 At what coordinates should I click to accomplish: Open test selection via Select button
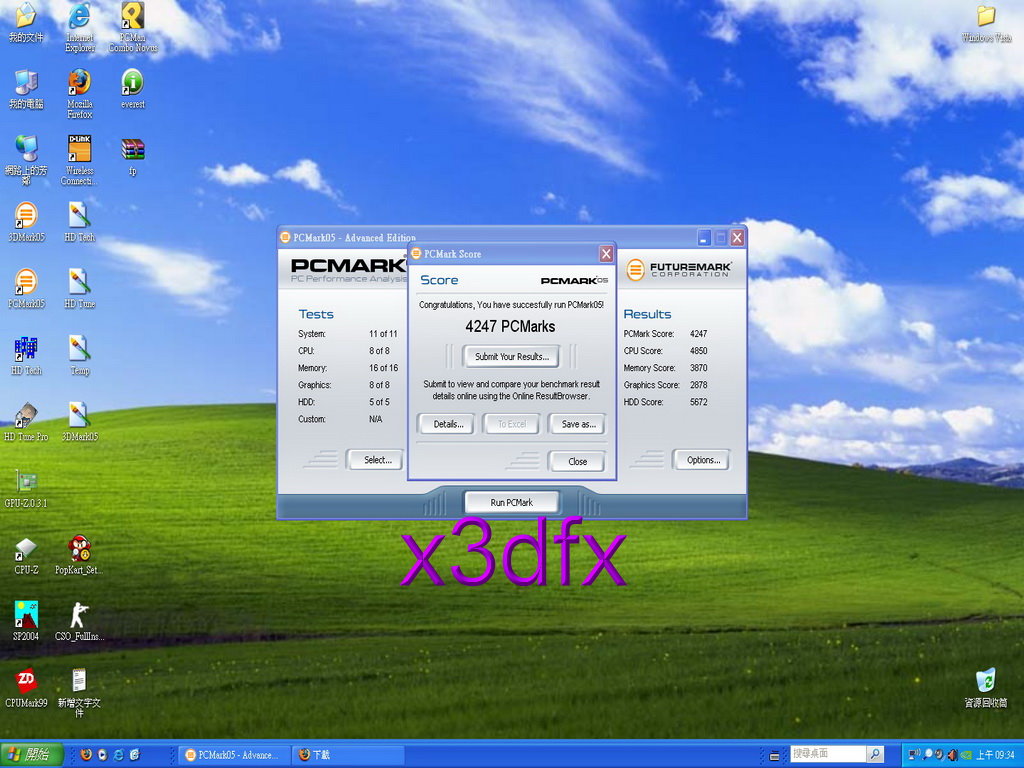pos(377,460)
